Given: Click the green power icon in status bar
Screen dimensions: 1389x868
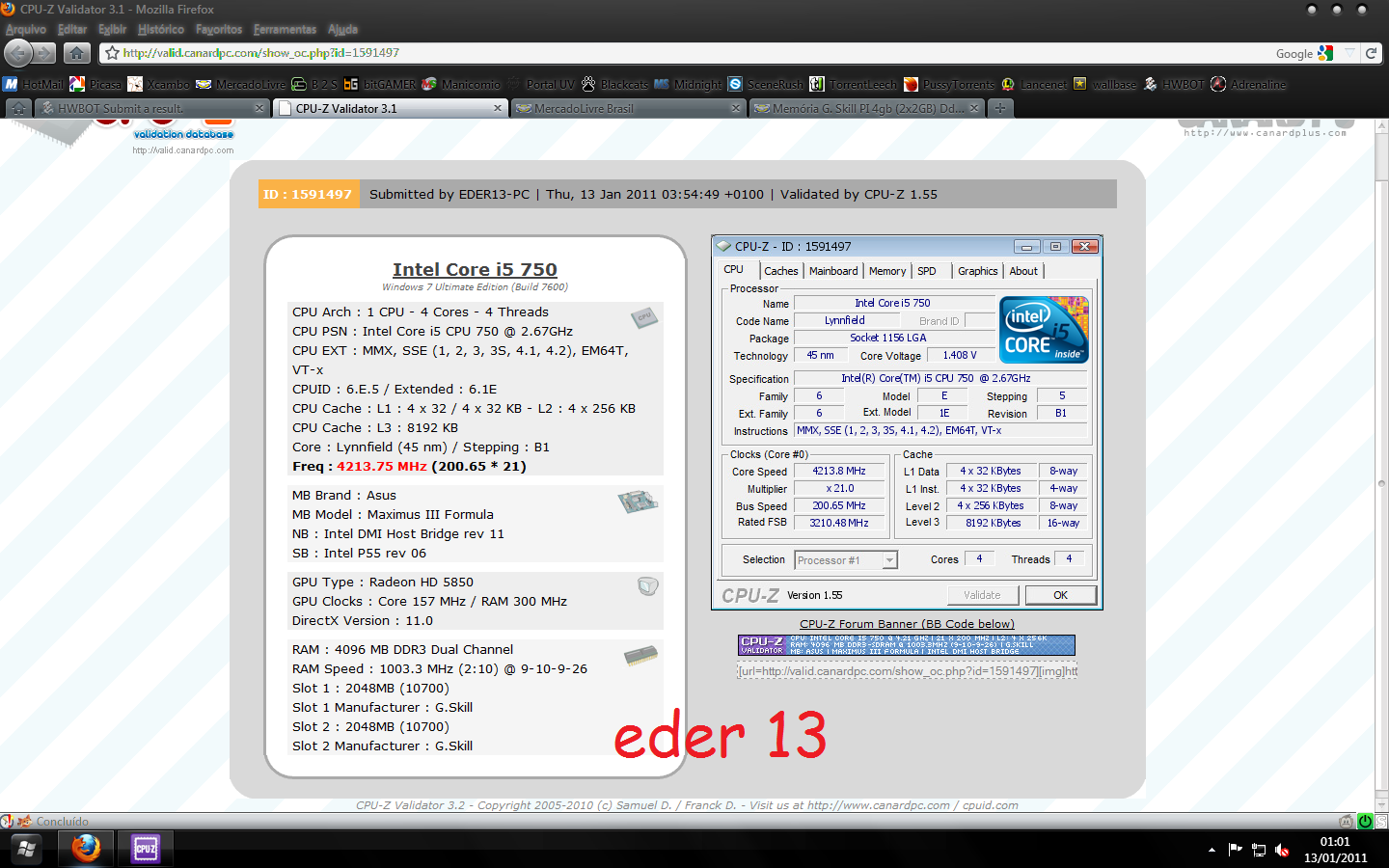Looking at the screenshot, I should click(x=1365, y=822).
